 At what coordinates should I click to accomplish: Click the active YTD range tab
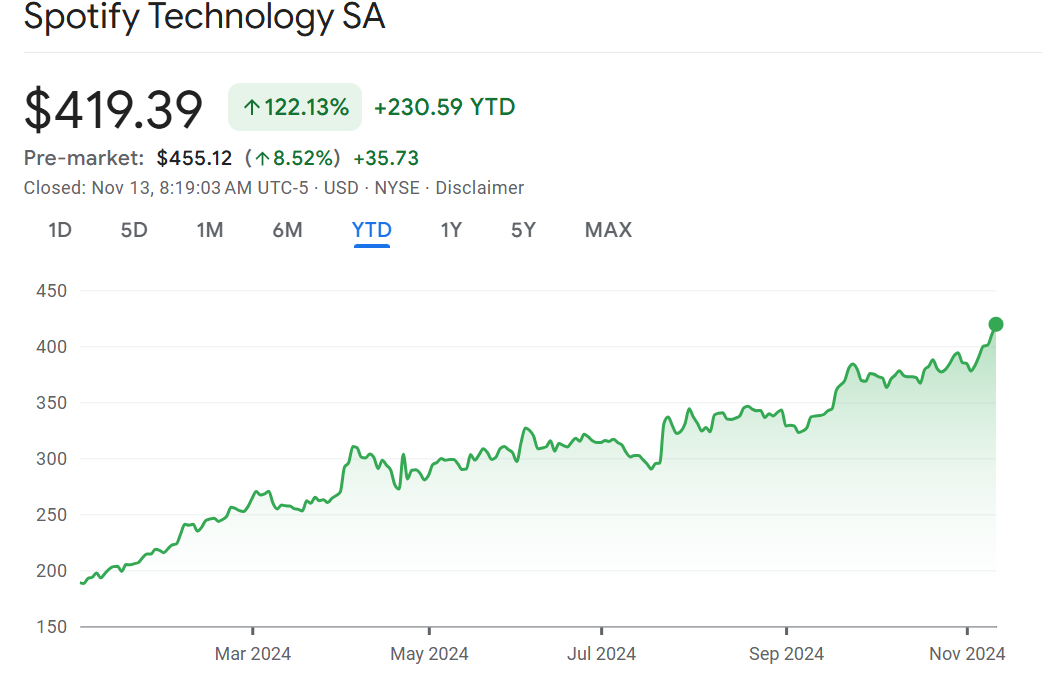tap(372, 230)
